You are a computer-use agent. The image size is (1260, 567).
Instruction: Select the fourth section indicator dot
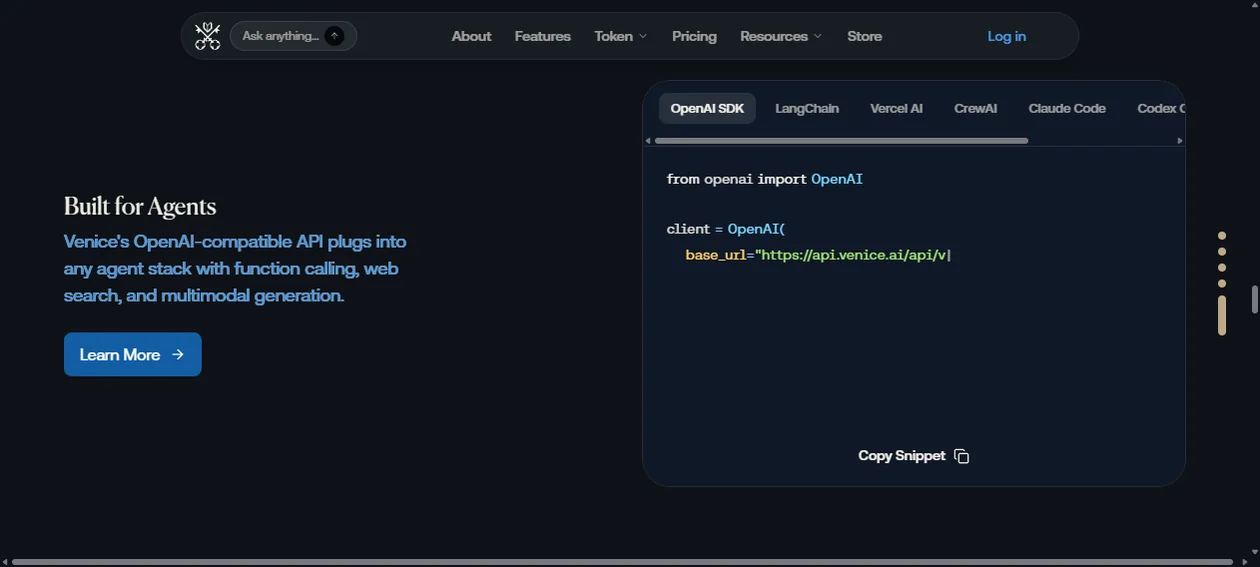coord(1222,284)
